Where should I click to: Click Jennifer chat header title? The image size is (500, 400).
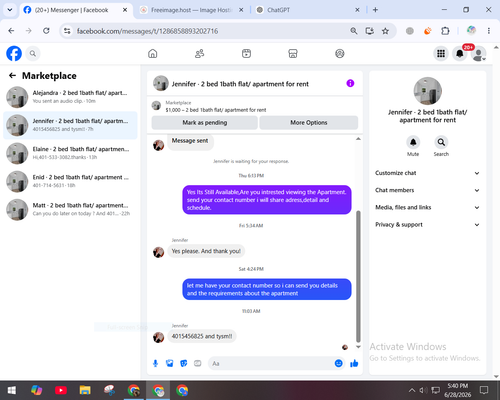[x=240, y=84]
